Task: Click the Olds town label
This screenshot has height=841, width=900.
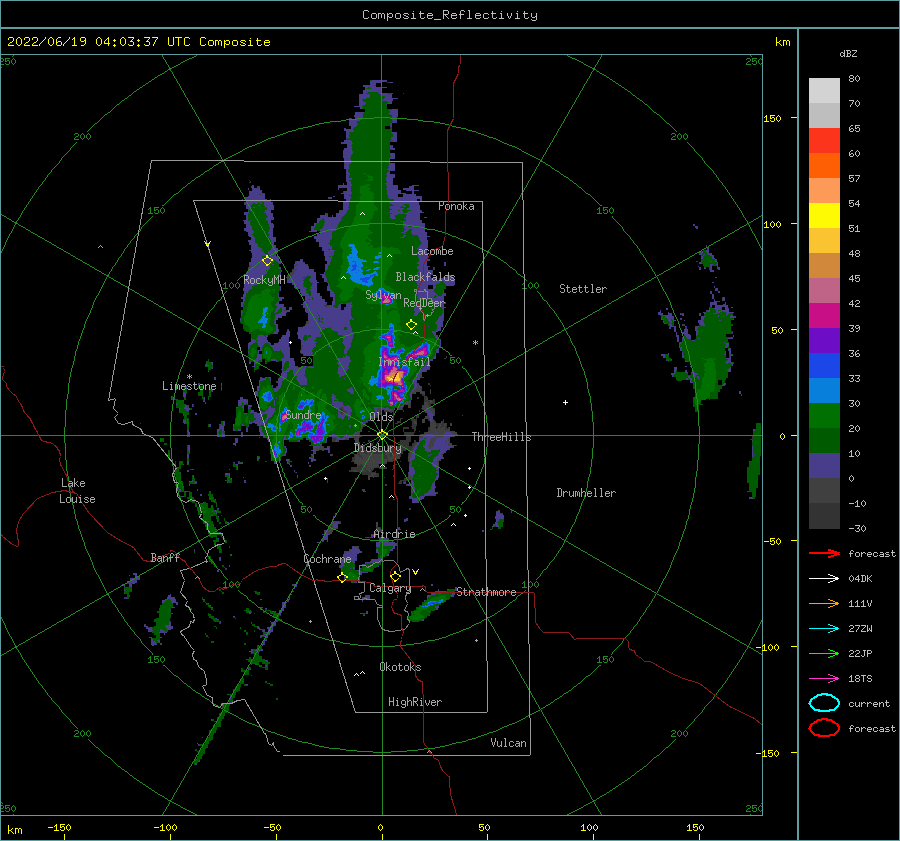Action: 381,417
